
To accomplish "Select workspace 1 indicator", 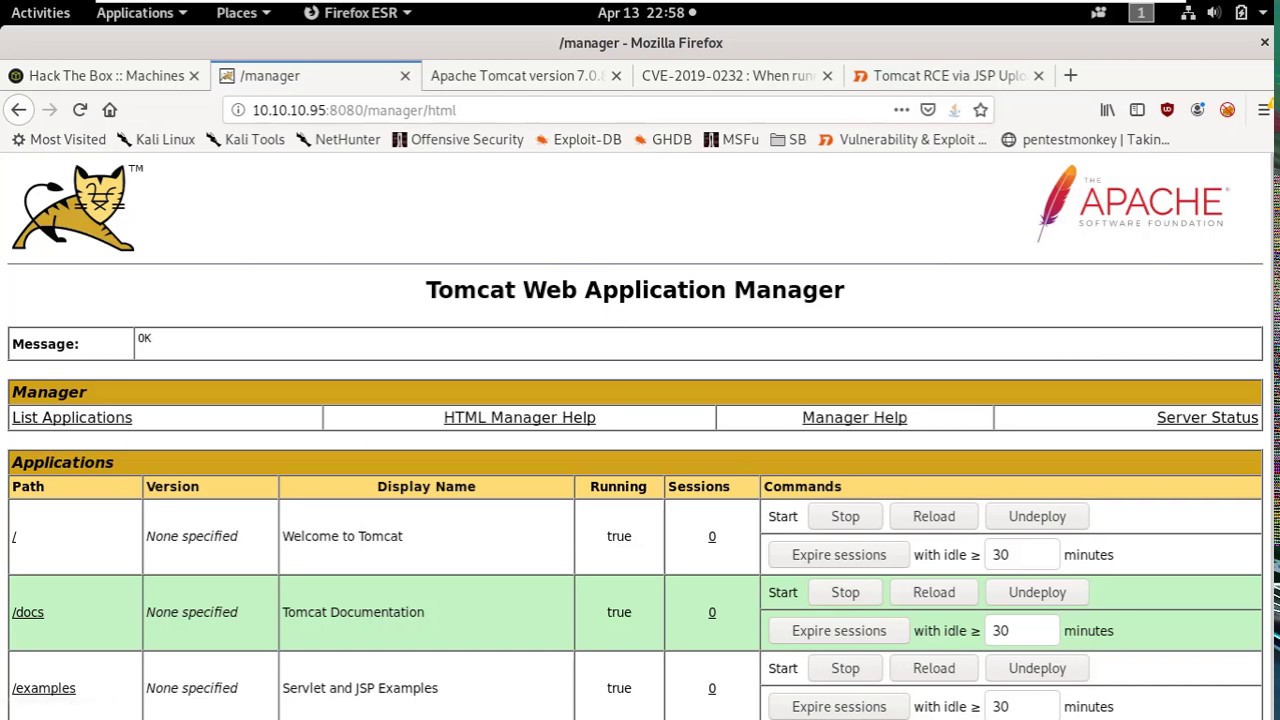I will pos(1141,13).
